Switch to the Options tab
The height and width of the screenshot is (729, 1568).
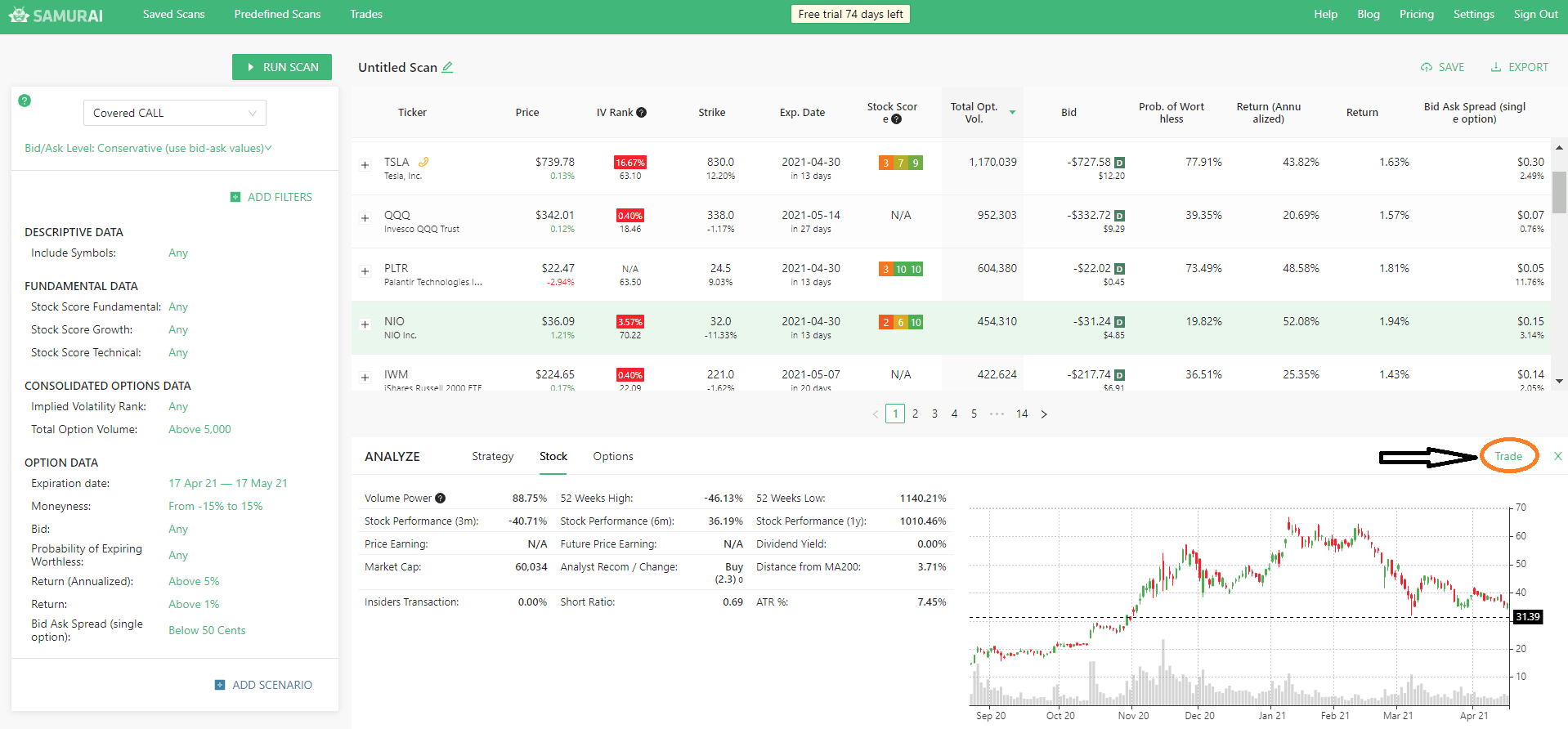click(613, 456)
